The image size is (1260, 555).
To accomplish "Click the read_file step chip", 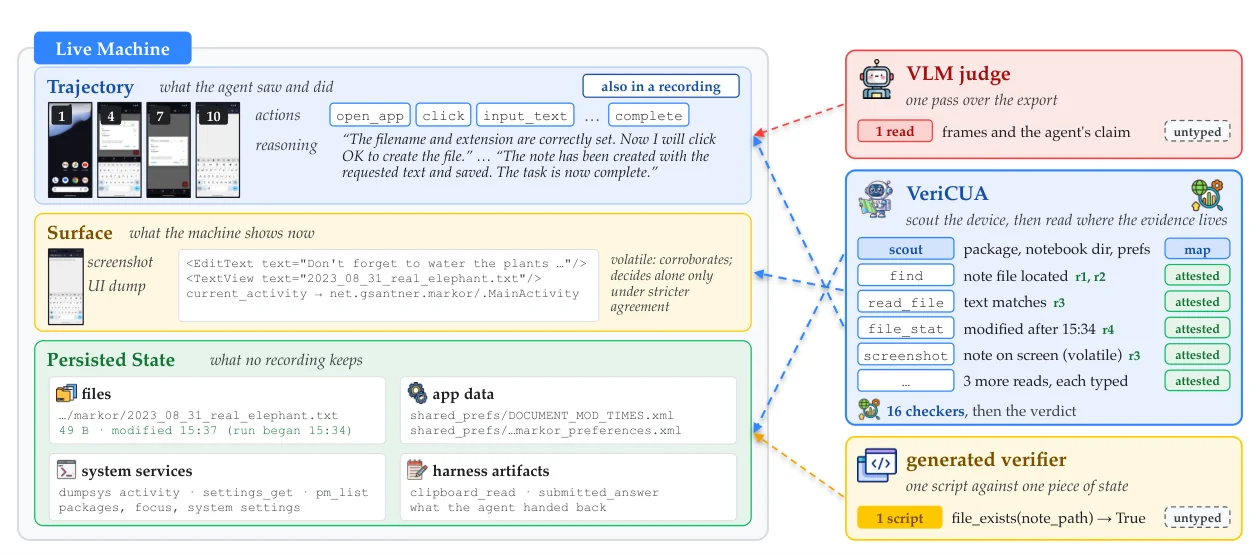I will pyautogui.click(x=905, y=302).
